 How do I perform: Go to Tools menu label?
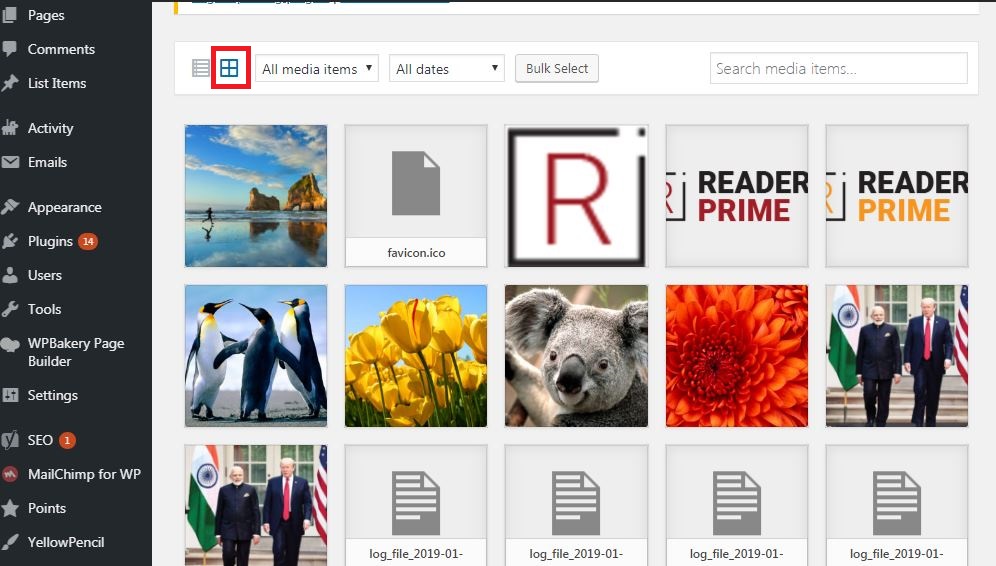coord(44,309)
